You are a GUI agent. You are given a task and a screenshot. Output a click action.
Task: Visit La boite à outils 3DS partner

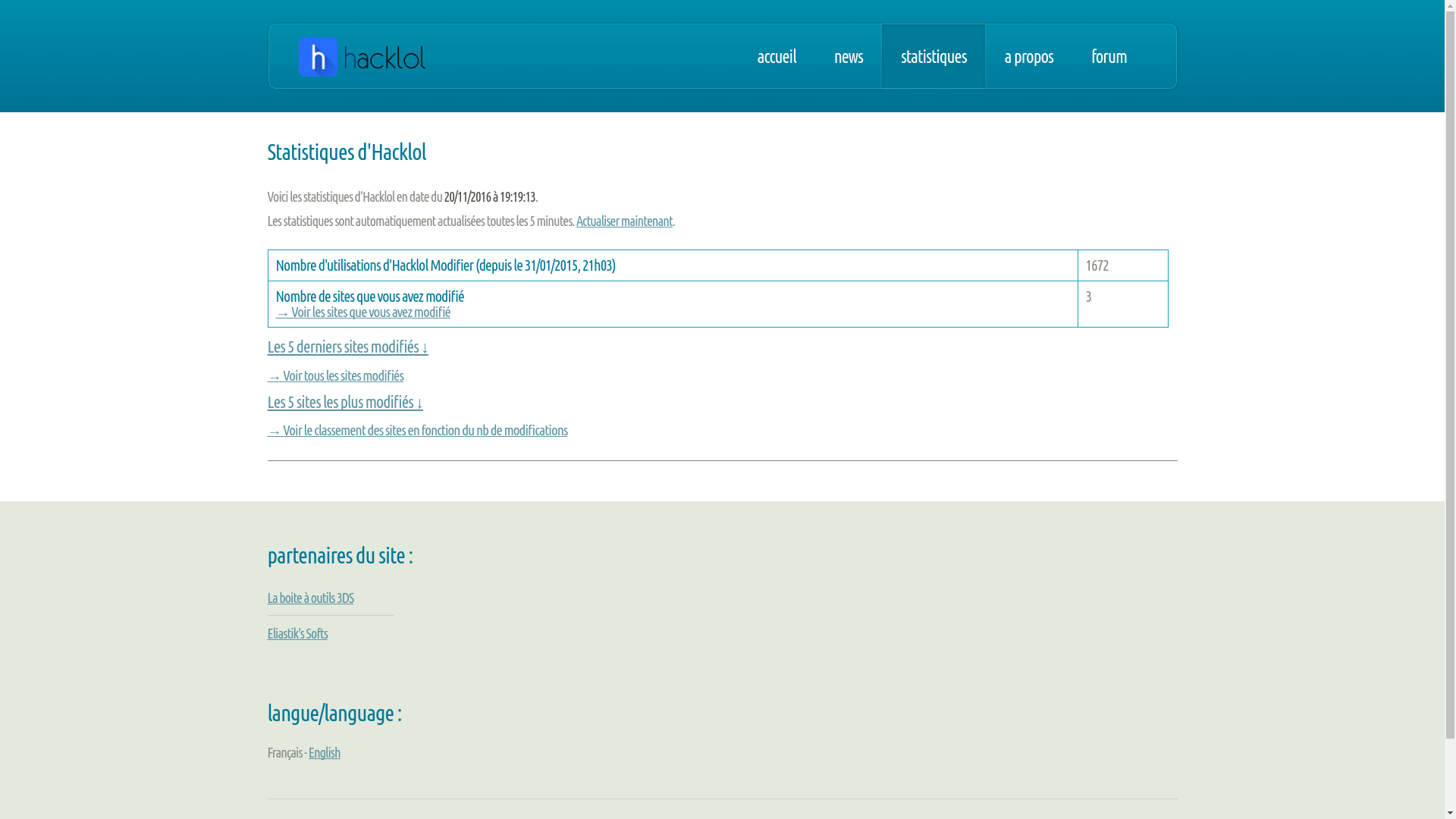(x=310, y=598)
